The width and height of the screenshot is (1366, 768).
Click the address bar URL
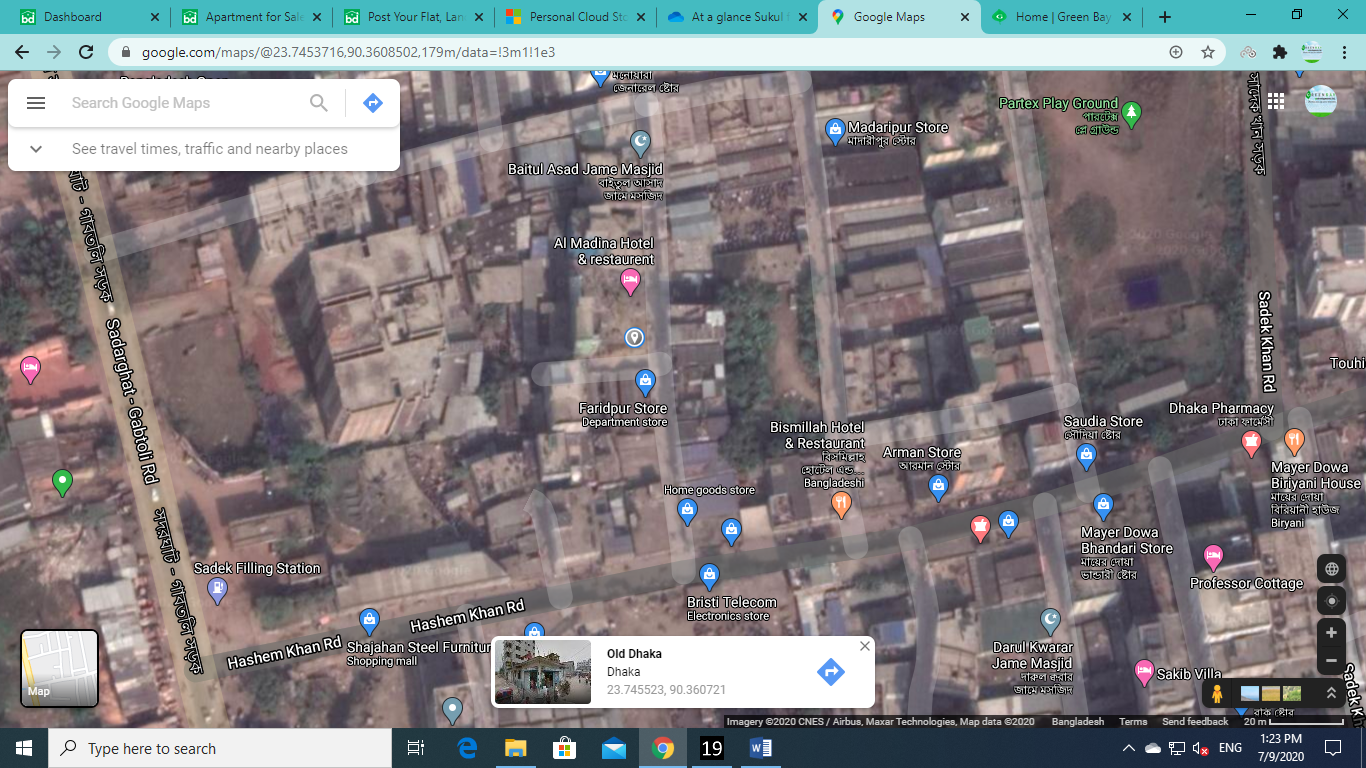(x=348, y=52)
